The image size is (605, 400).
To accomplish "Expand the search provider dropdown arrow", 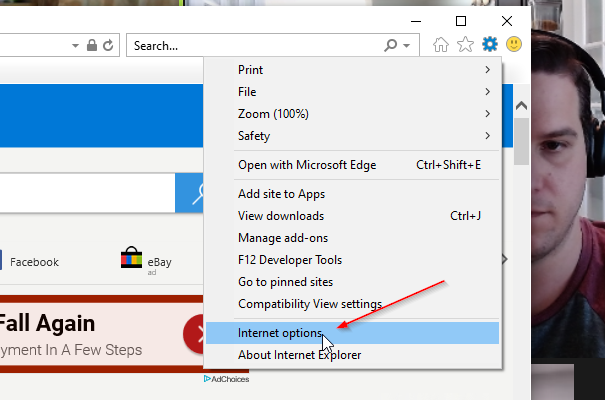I will [406, 46].
